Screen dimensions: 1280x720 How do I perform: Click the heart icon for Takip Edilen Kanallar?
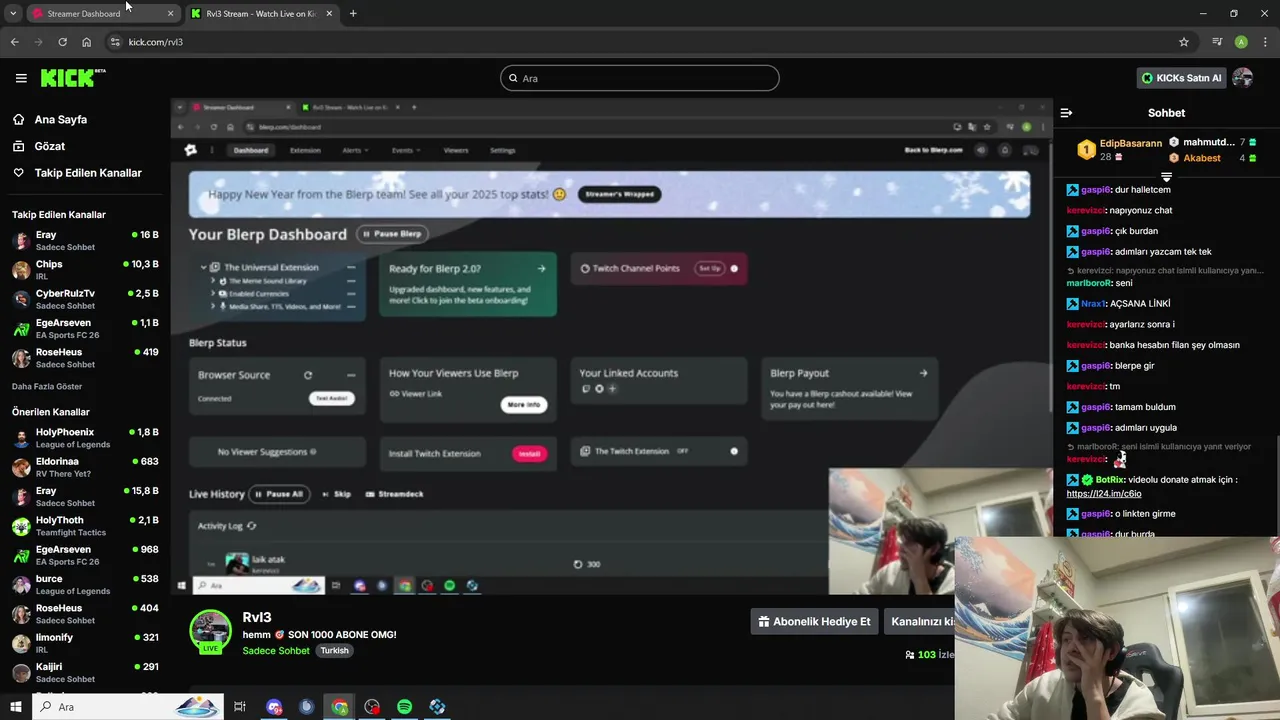pos(19,173)
